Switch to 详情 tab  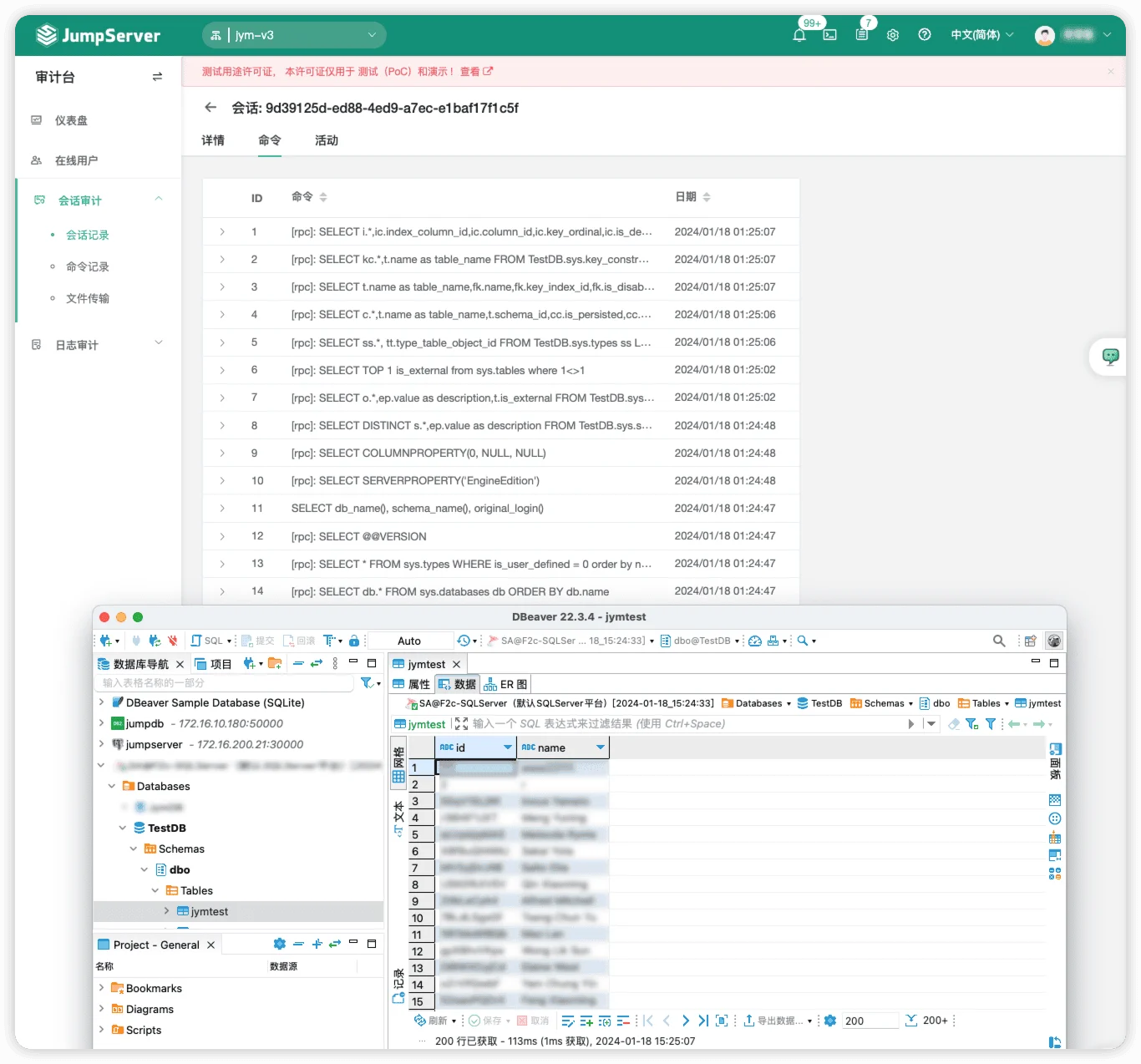(x=213, y=140)
